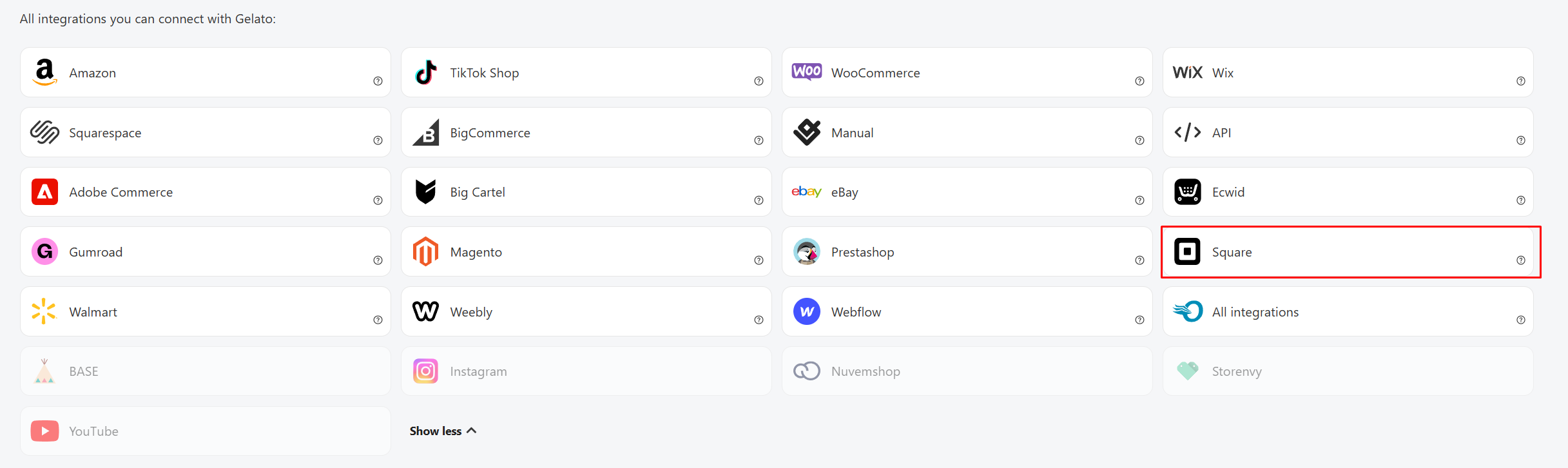1568x468 pixels.
Task: Click the Magento logo icon
Action: pos(425,251)
